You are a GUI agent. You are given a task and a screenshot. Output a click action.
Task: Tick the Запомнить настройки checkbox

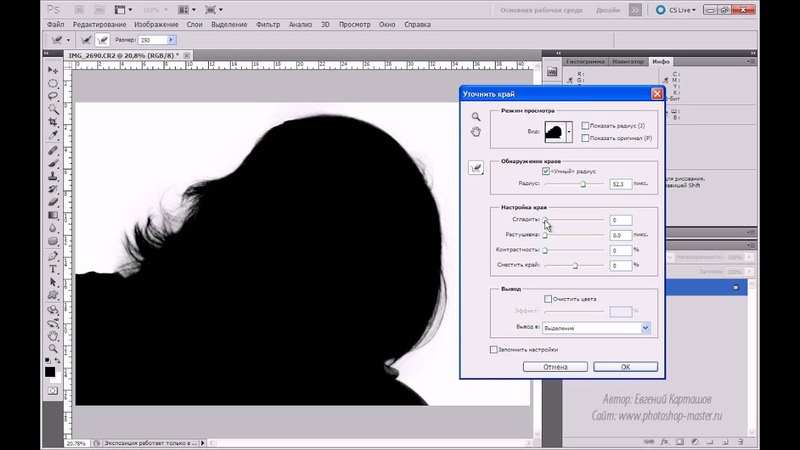point(494,349)
